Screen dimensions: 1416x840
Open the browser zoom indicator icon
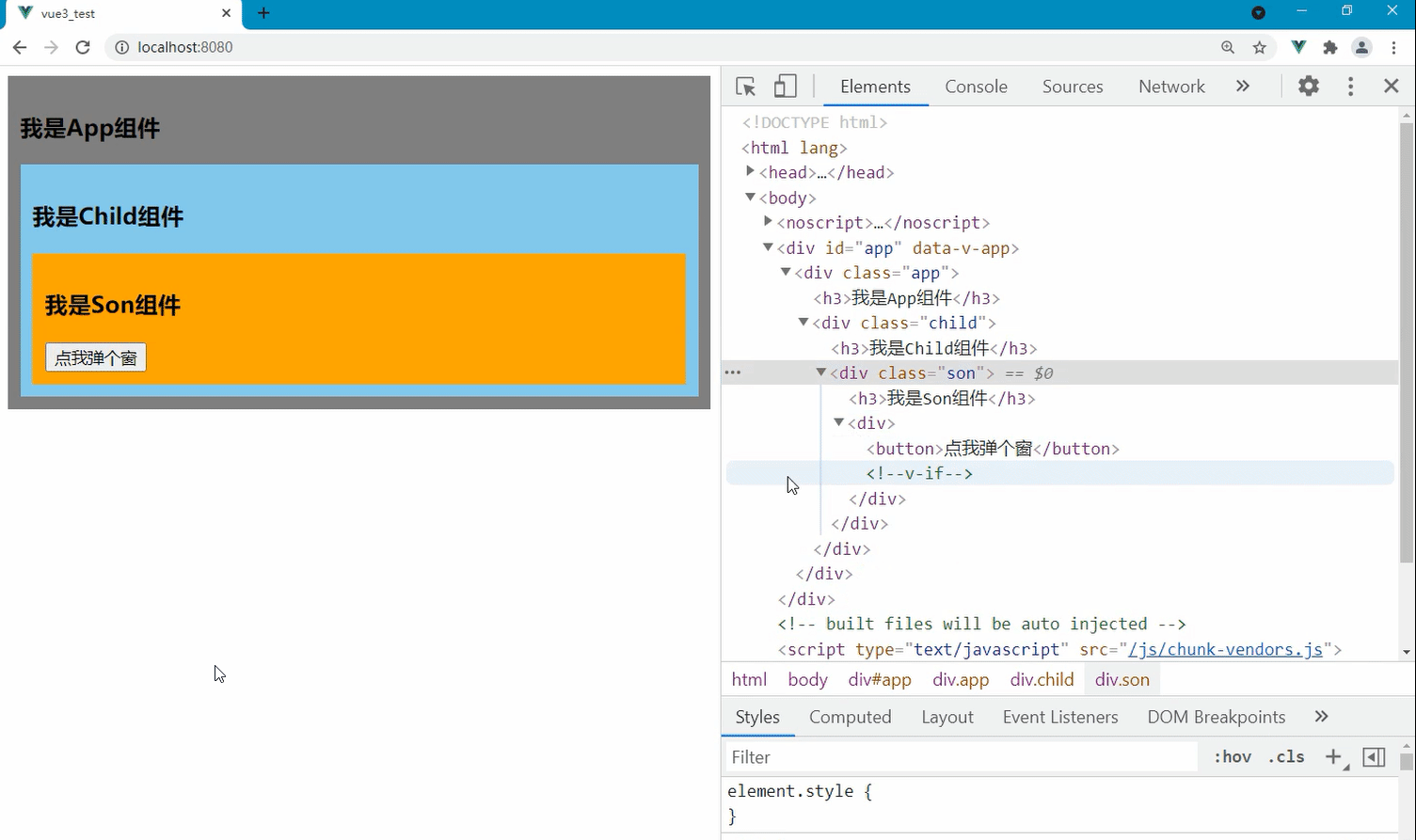(x=1228, y=47)
